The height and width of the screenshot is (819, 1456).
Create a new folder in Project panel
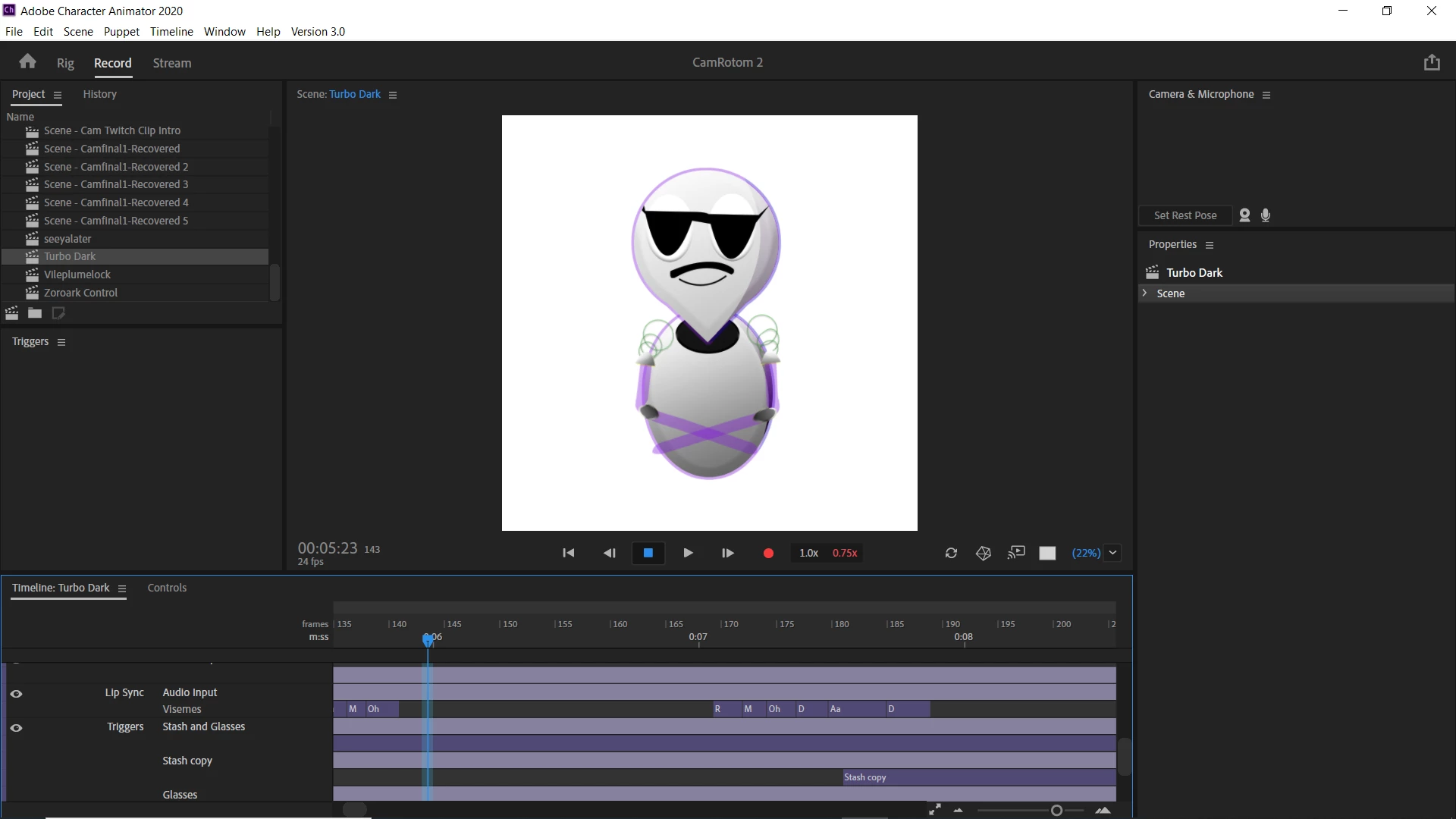[35, 313]
